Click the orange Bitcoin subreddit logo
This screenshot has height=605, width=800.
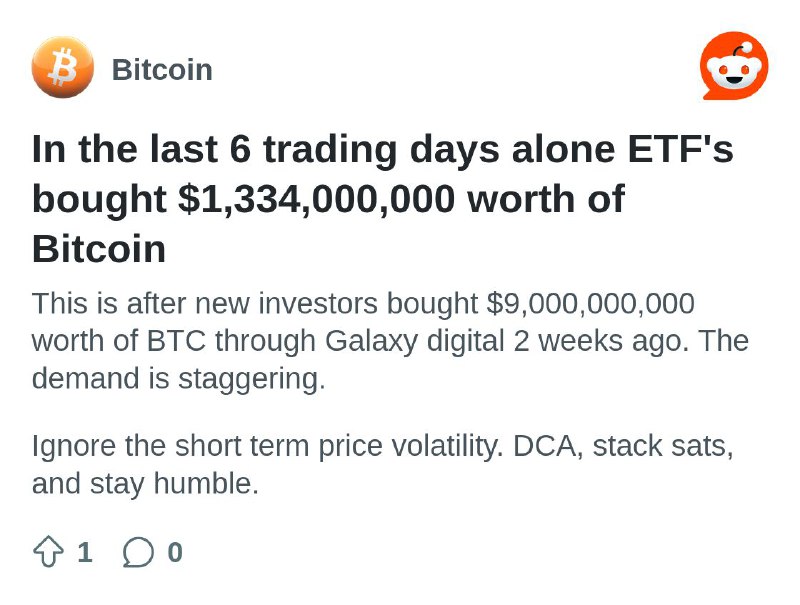(x=62, y=67)
